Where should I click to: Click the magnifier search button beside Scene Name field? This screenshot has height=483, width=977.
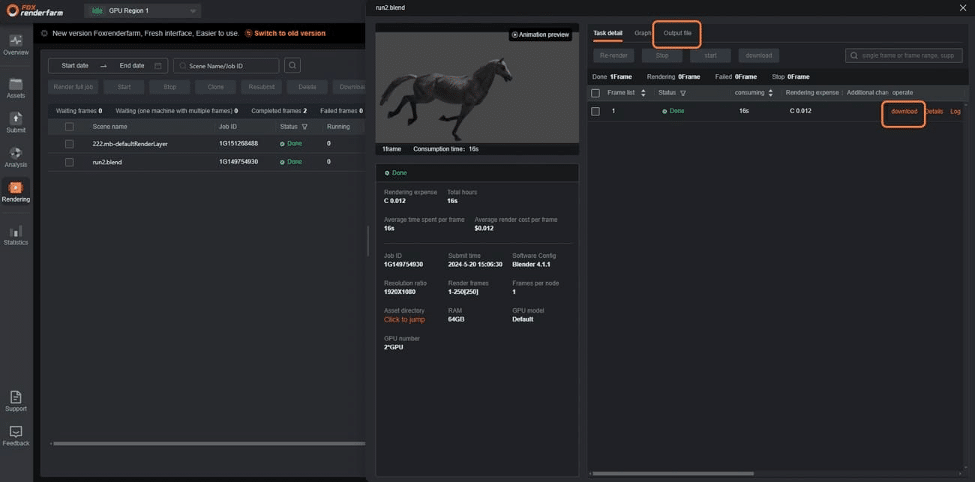[x=293, y=65]
